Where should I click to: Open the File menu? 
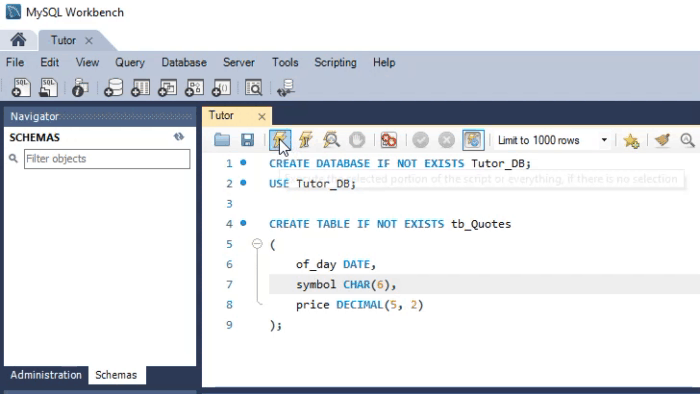(x=15, y=62)
